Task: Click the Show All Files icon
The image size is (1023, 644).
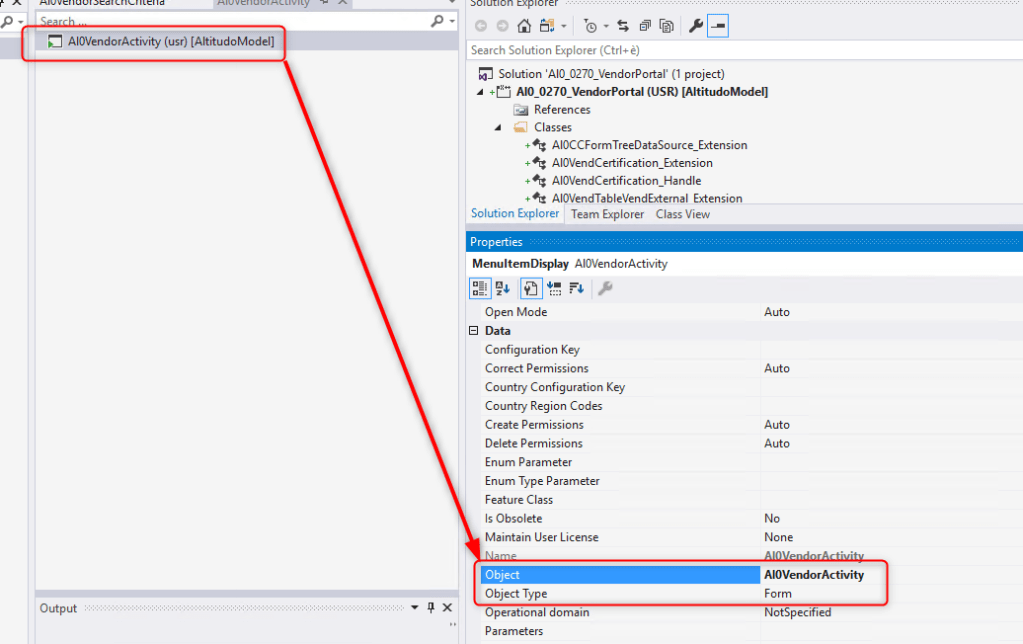Action: point(667,26)
